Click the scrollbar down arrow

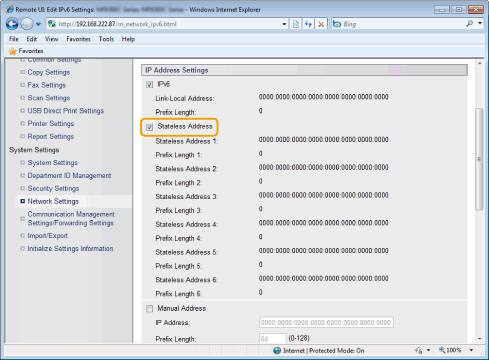click(x=479, y=339)
